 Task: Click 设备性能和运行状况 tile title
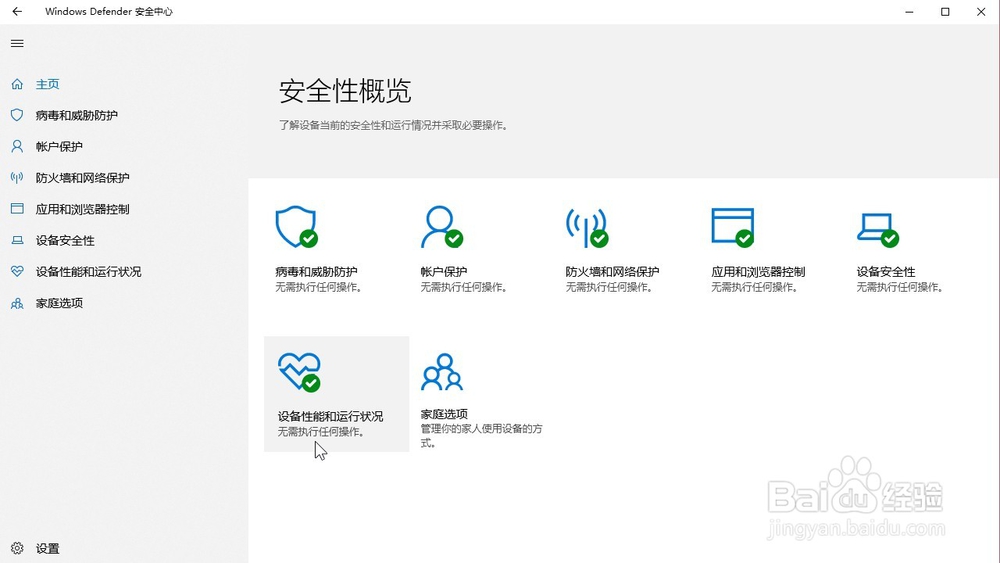330,416
